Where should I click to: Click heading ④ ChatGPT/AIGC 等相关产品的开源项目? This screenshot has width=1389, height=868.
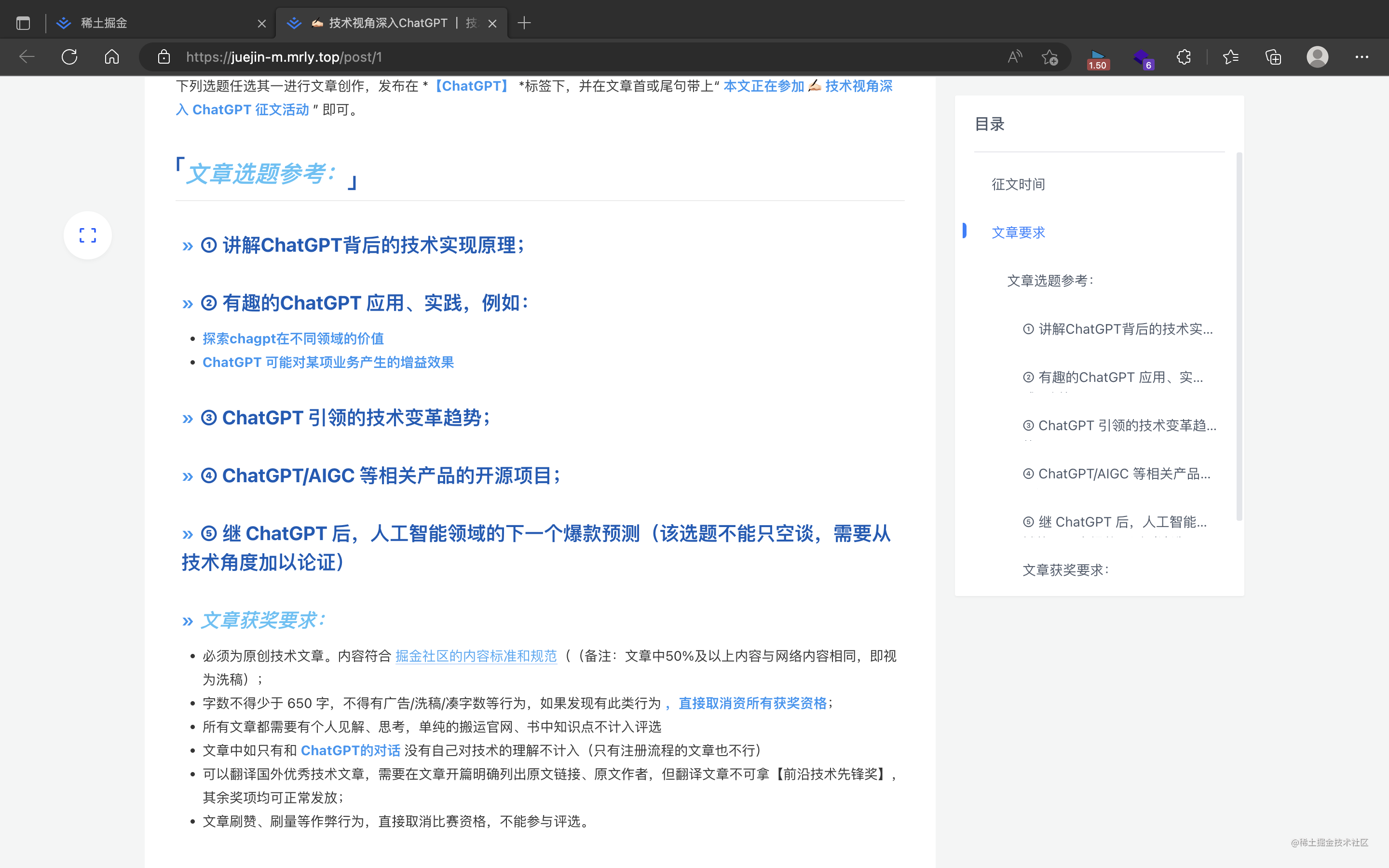381,475
